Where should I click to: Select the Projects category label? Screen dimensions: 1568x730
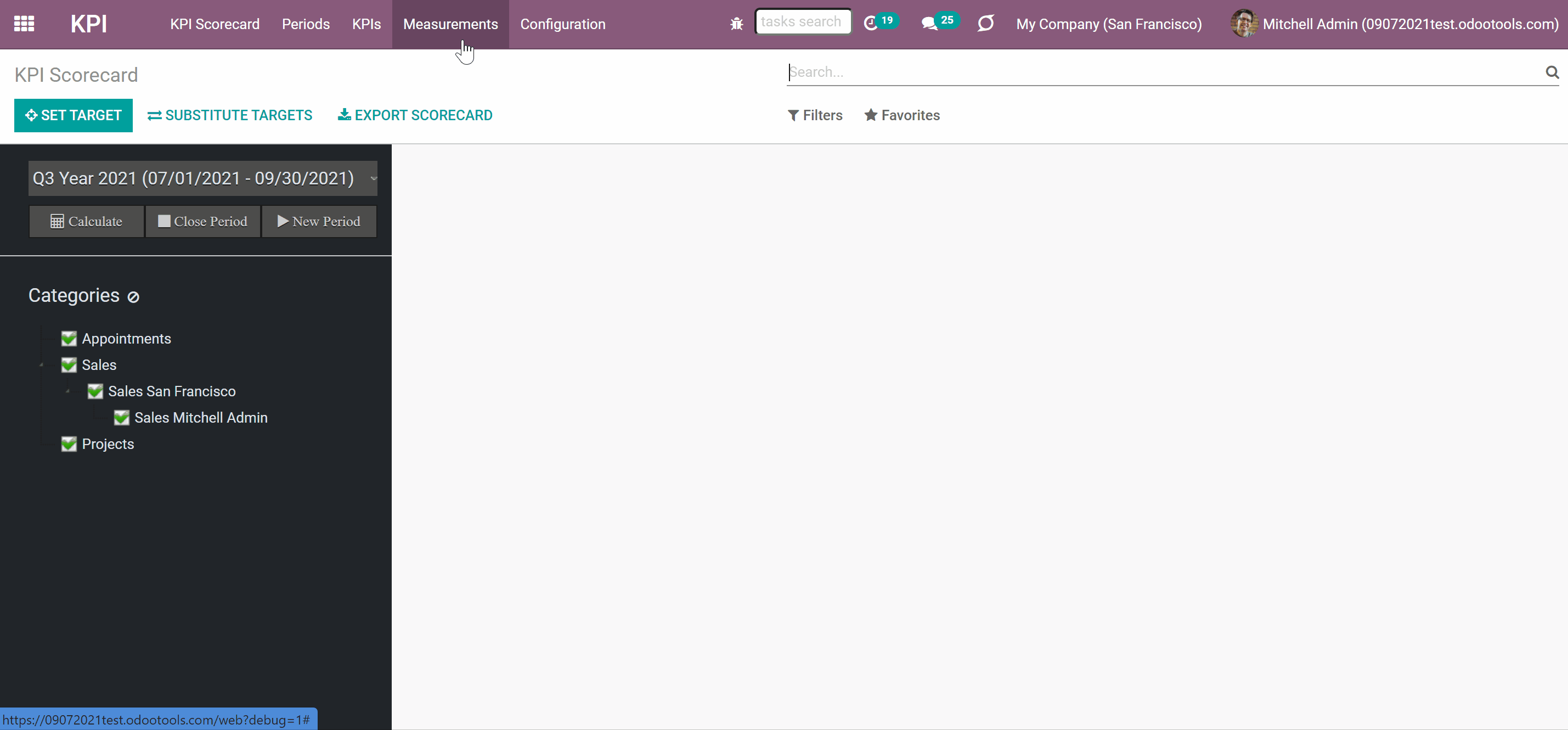click(108, 444)
